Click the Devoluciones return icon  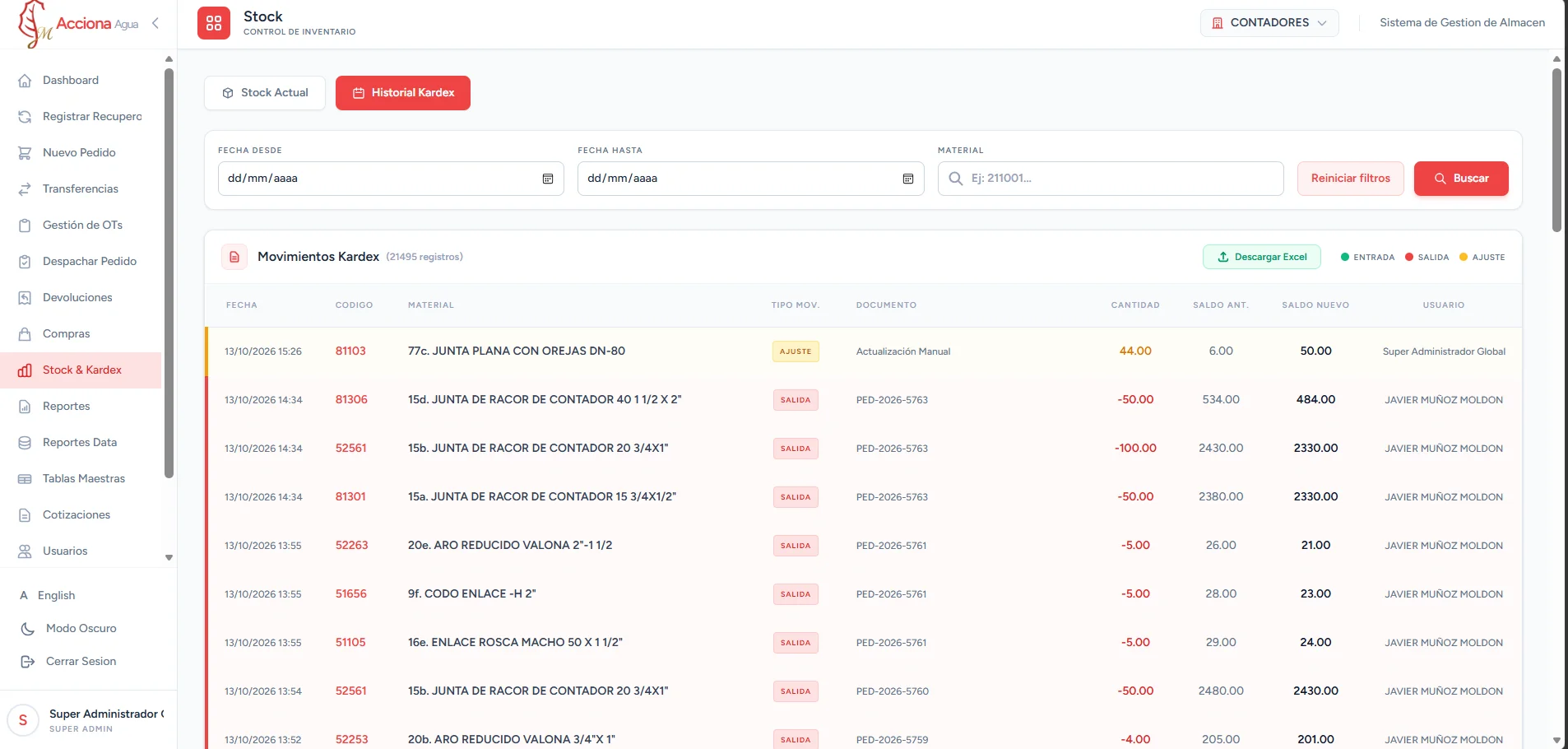click(x=25, y=298)
